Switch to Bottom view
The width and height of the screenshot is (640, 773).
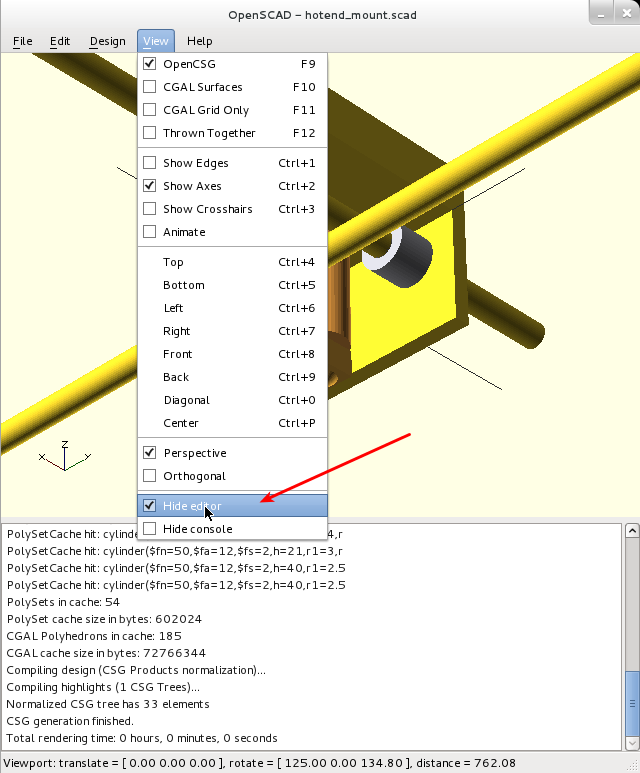tap(232, 285)
